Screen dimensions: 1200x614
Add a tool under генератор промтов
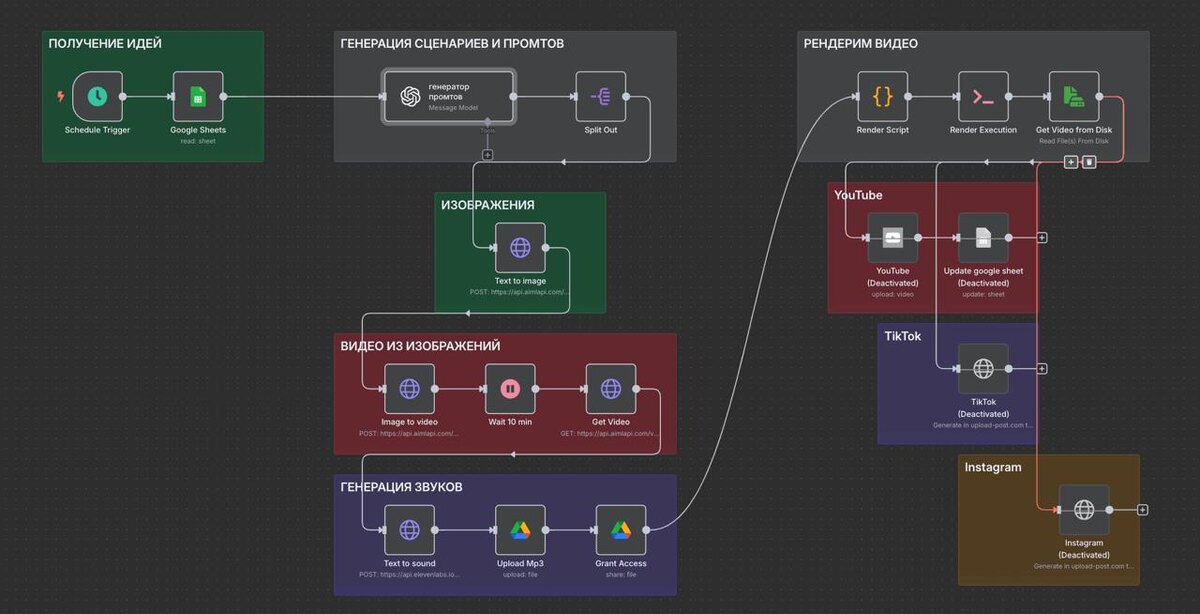tap(487, 154)
